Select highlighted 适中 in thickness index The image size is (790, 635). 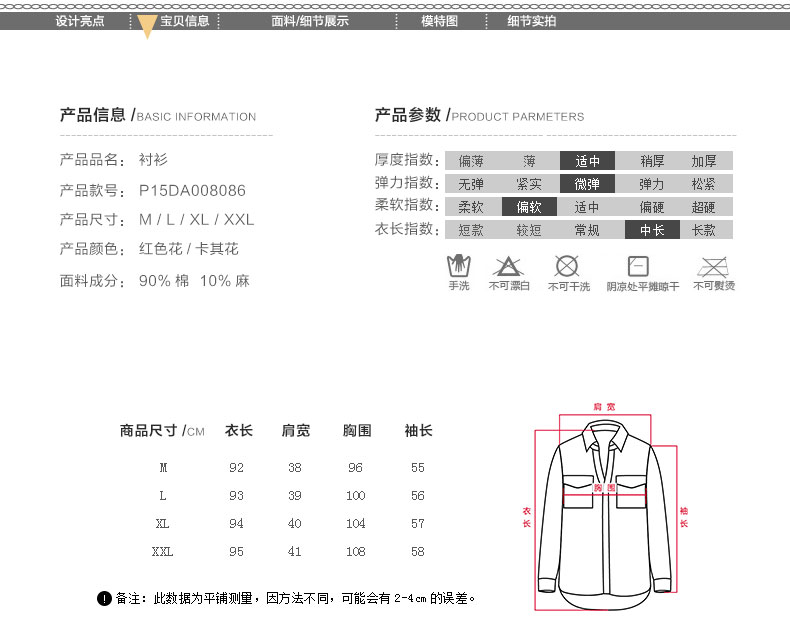[587, 161]
